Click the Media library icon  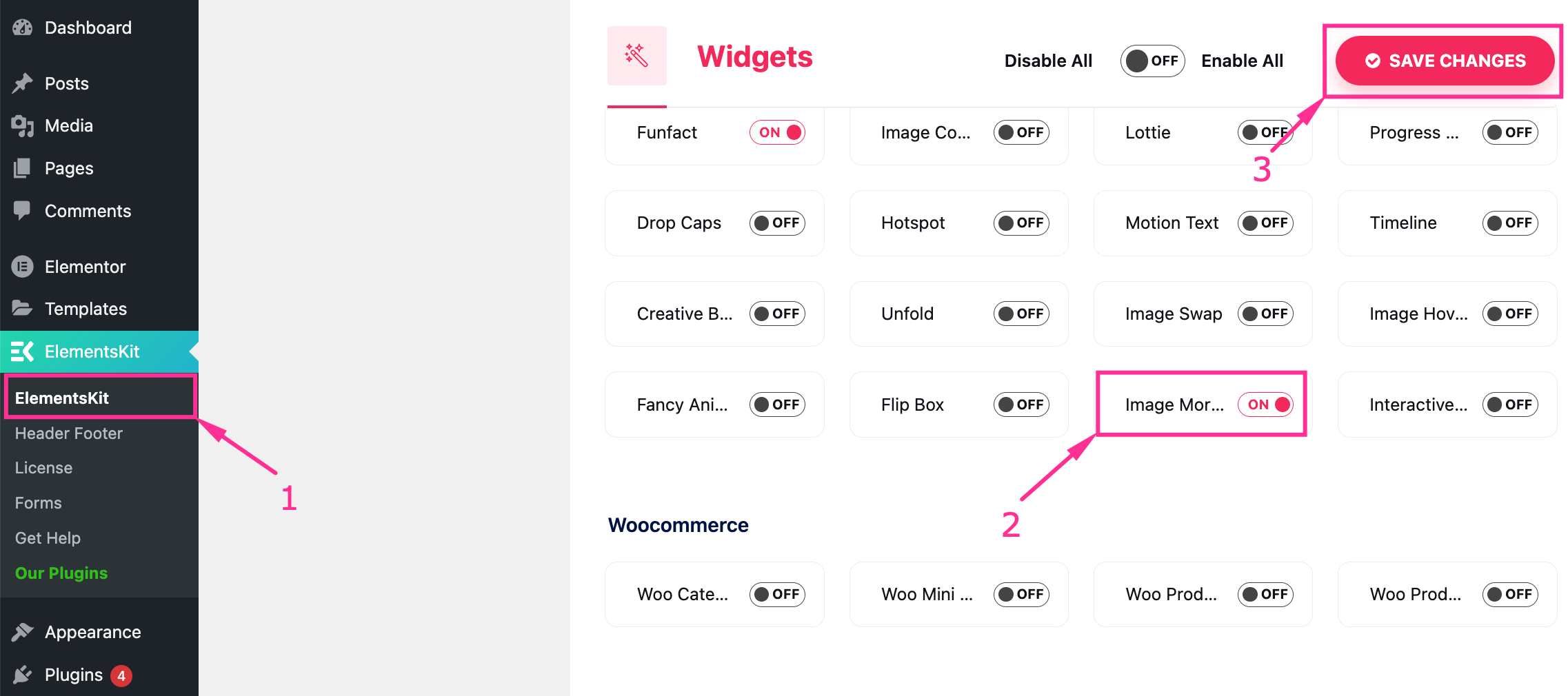(x=22, y=126)
